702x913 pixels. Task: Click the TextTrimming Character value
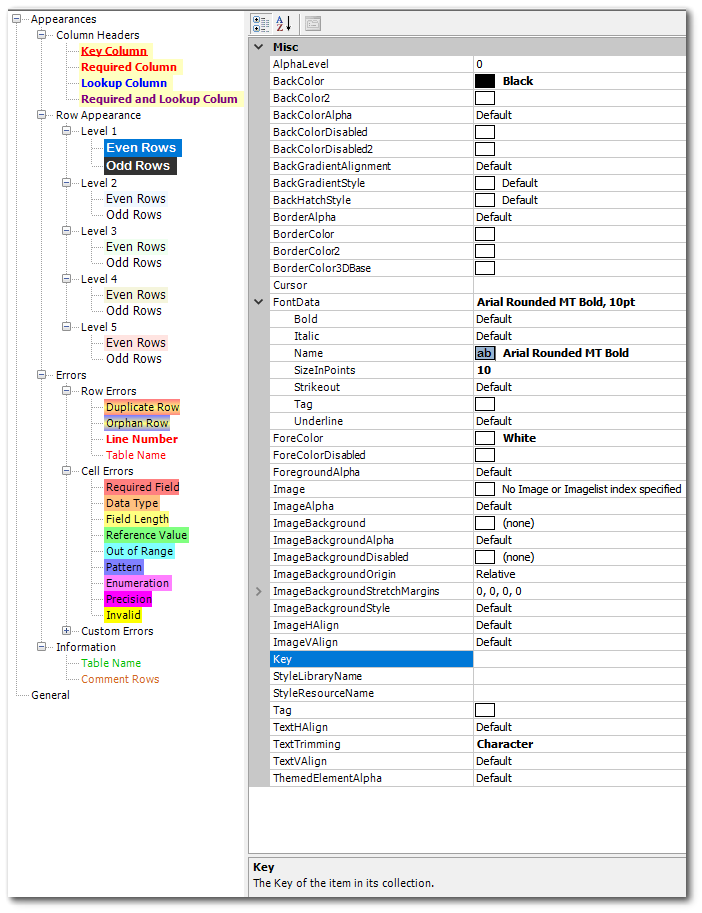[x=505, y=744]
